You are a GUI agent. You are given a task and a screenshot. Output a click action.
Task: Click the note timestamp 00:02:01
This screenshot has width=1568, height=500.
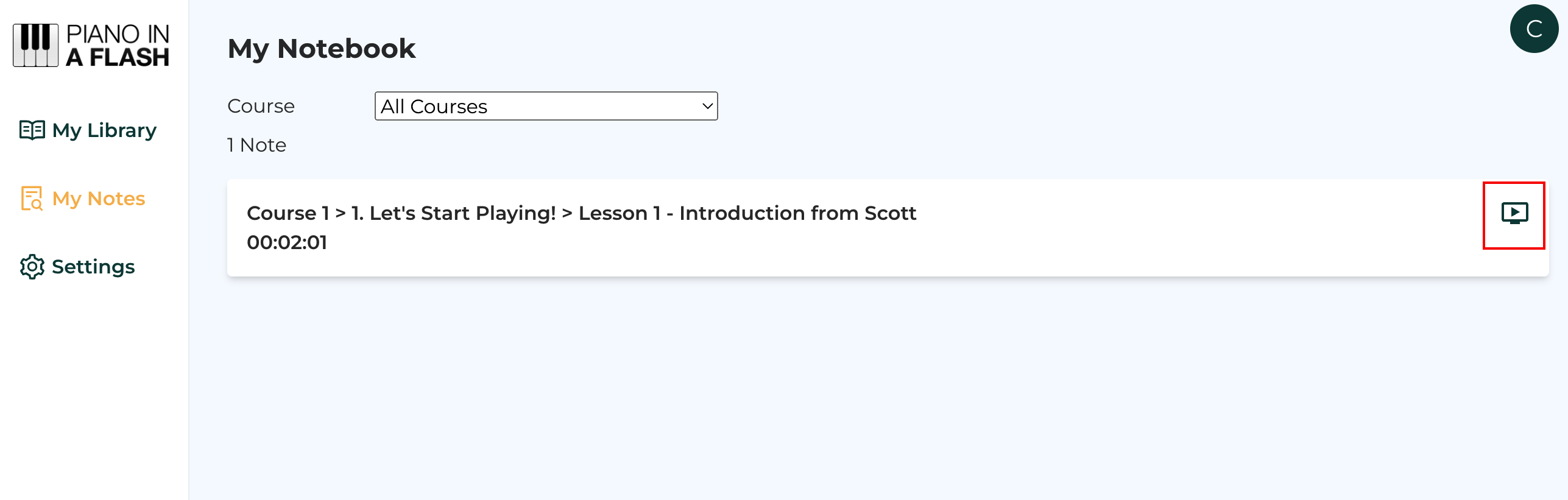pyautogui.click(x=287, y=242)
